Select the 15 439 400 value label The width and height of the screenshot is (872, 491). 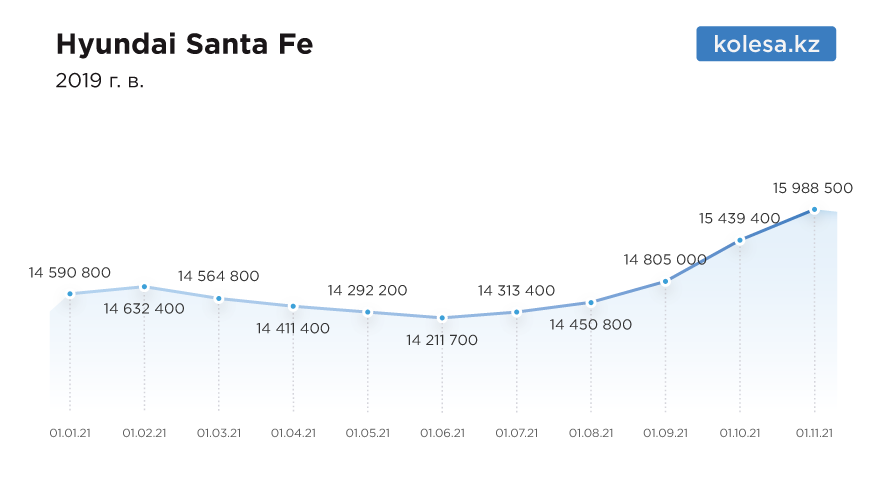pyautogui.click(x=739, y=218)
